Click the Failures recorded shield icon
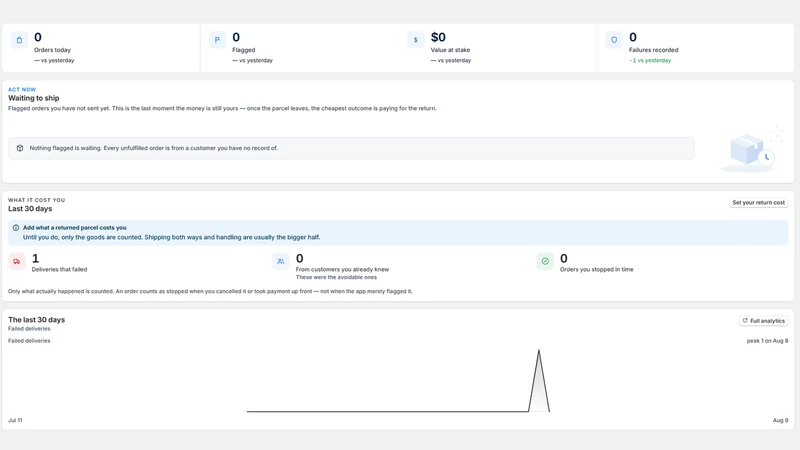This screenshot has width=800, height=450. tap(614, 40)
